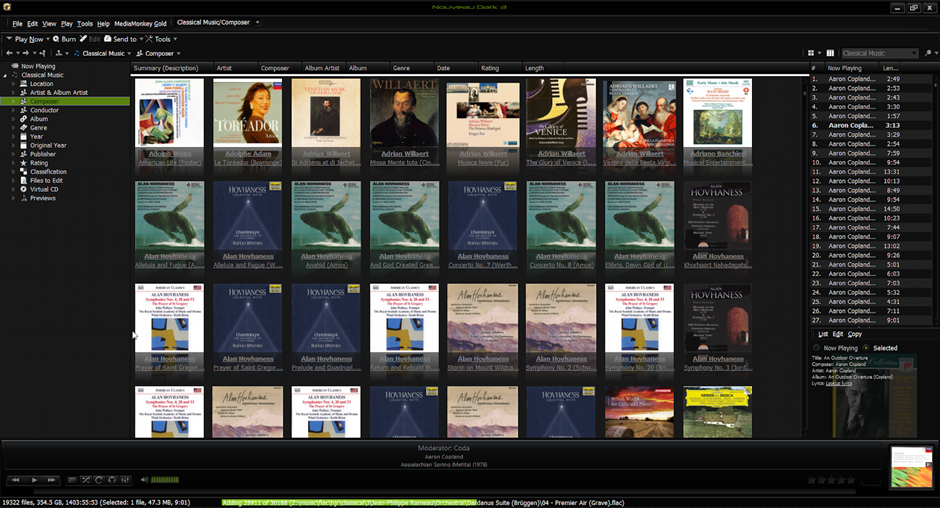Open the Edit menu
This screenshot has width=940, height=508.
[32, 23]
